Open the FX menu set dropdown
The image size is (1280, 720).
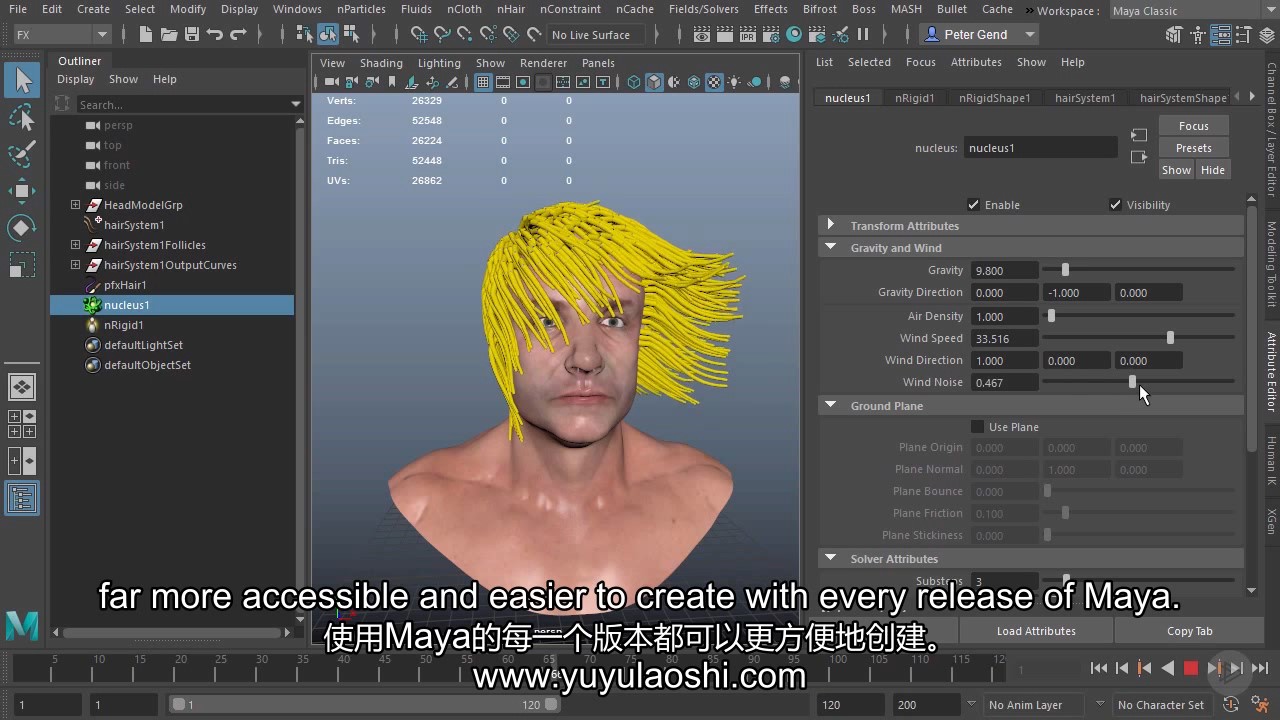[62, 34]
